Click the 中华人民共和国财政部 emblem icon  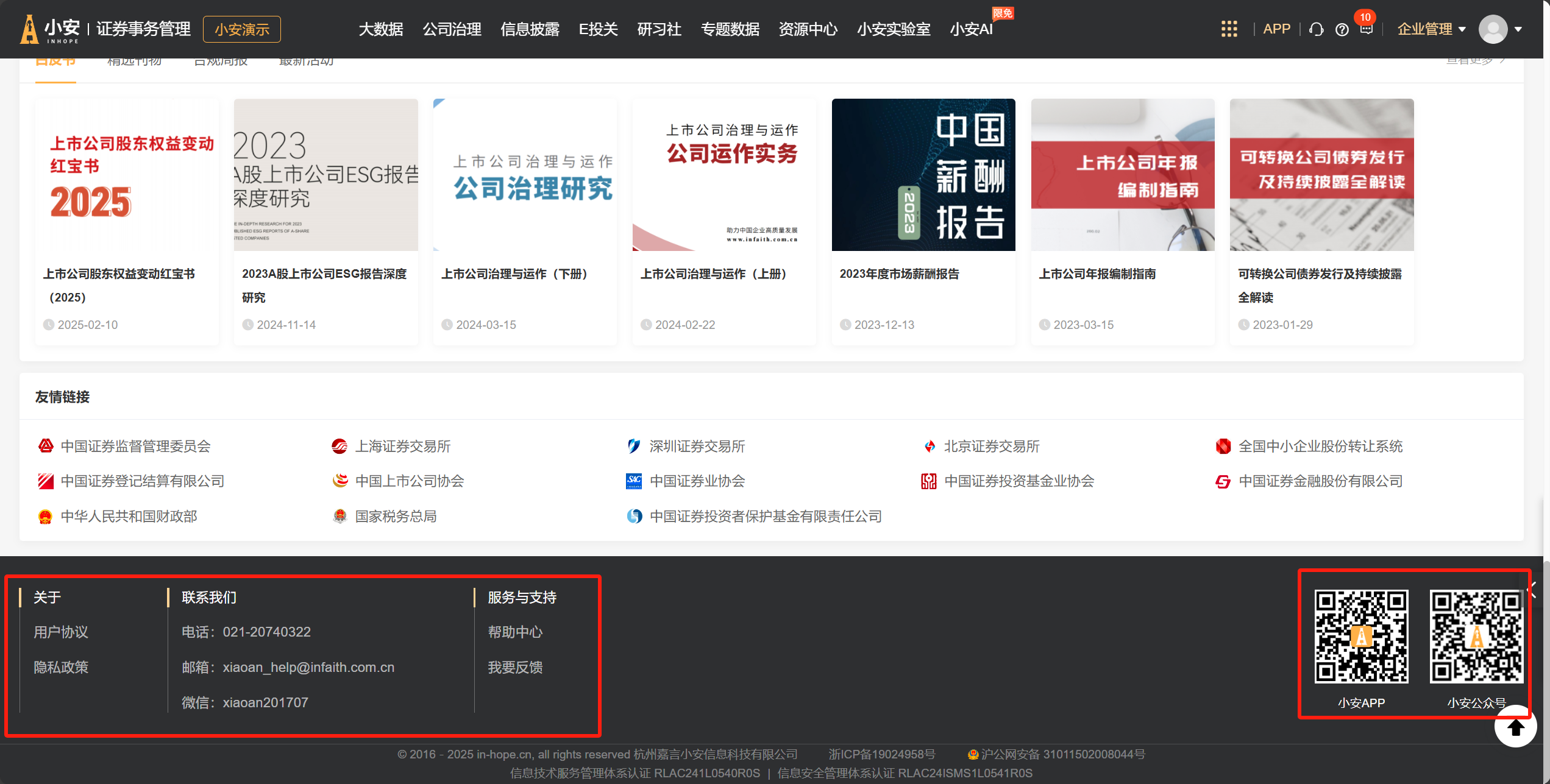[45, 517]
